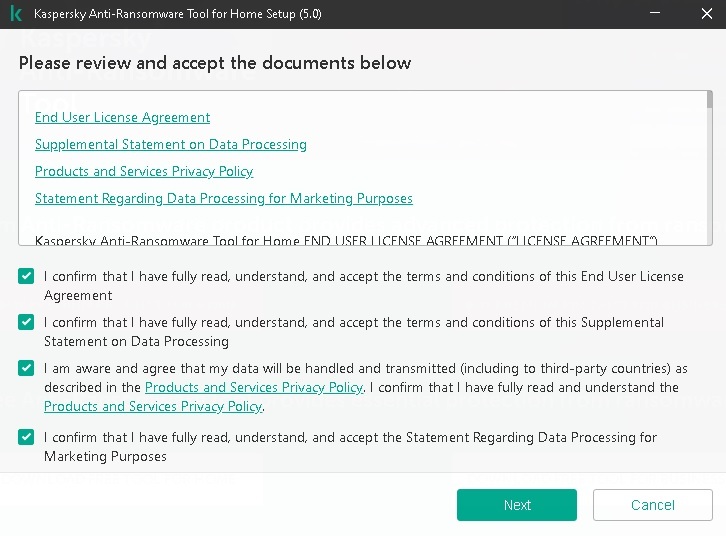
Task: Proceed with the Next button
Action: (517, 505)
